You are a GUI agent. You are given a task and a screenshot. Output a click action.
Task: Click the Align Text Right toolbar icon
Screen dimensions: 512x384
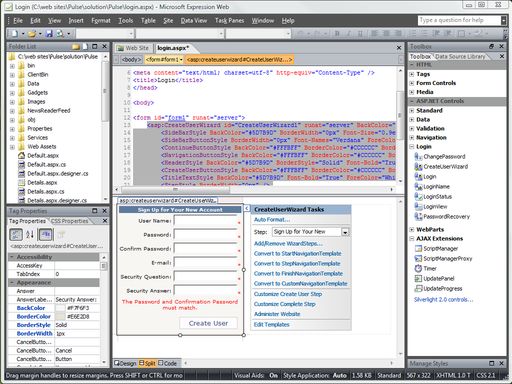[398, 34]
